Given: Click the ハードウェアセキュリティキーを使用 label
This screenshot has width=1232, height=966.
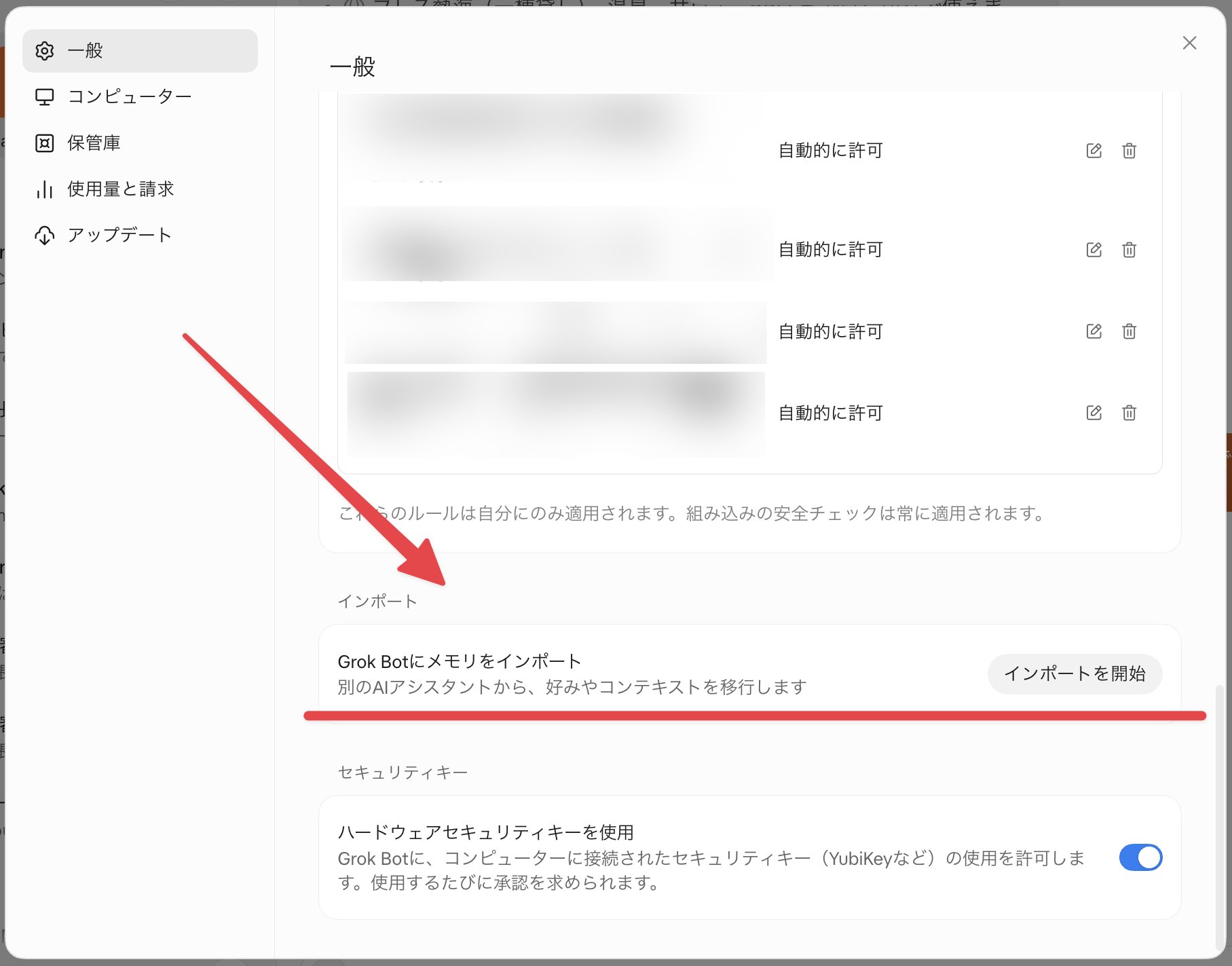Looking at the screenshot, I should [x=486, y=832].
